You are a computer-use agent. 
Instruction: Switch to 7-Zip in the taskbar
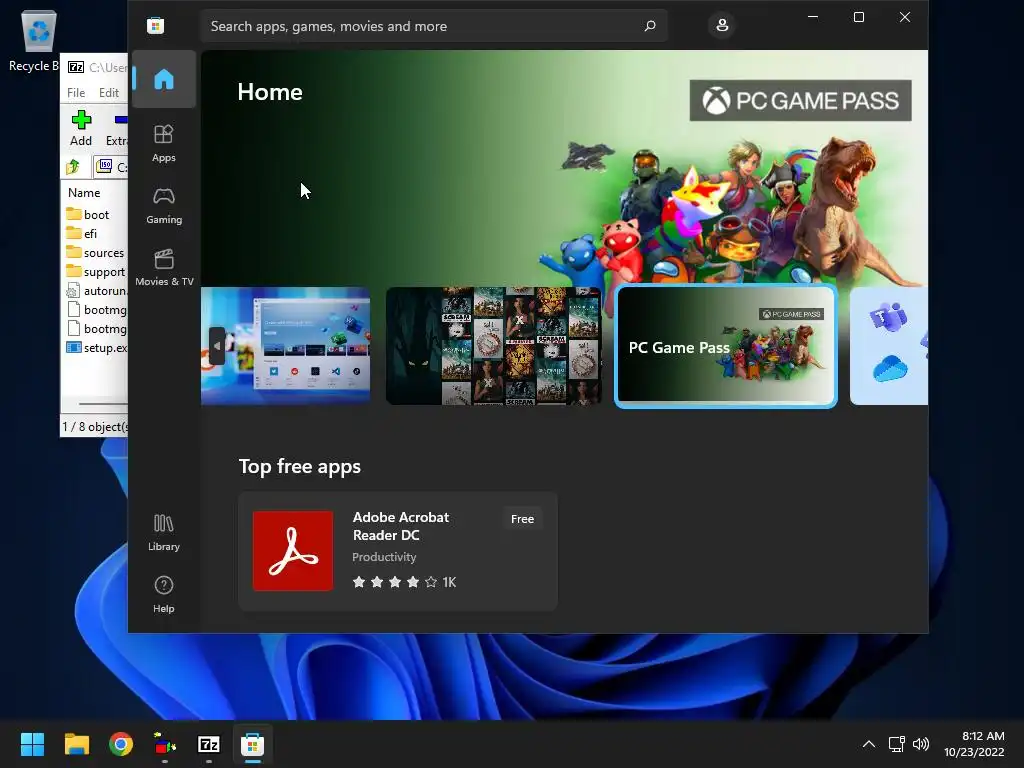(x=209, y=744)
